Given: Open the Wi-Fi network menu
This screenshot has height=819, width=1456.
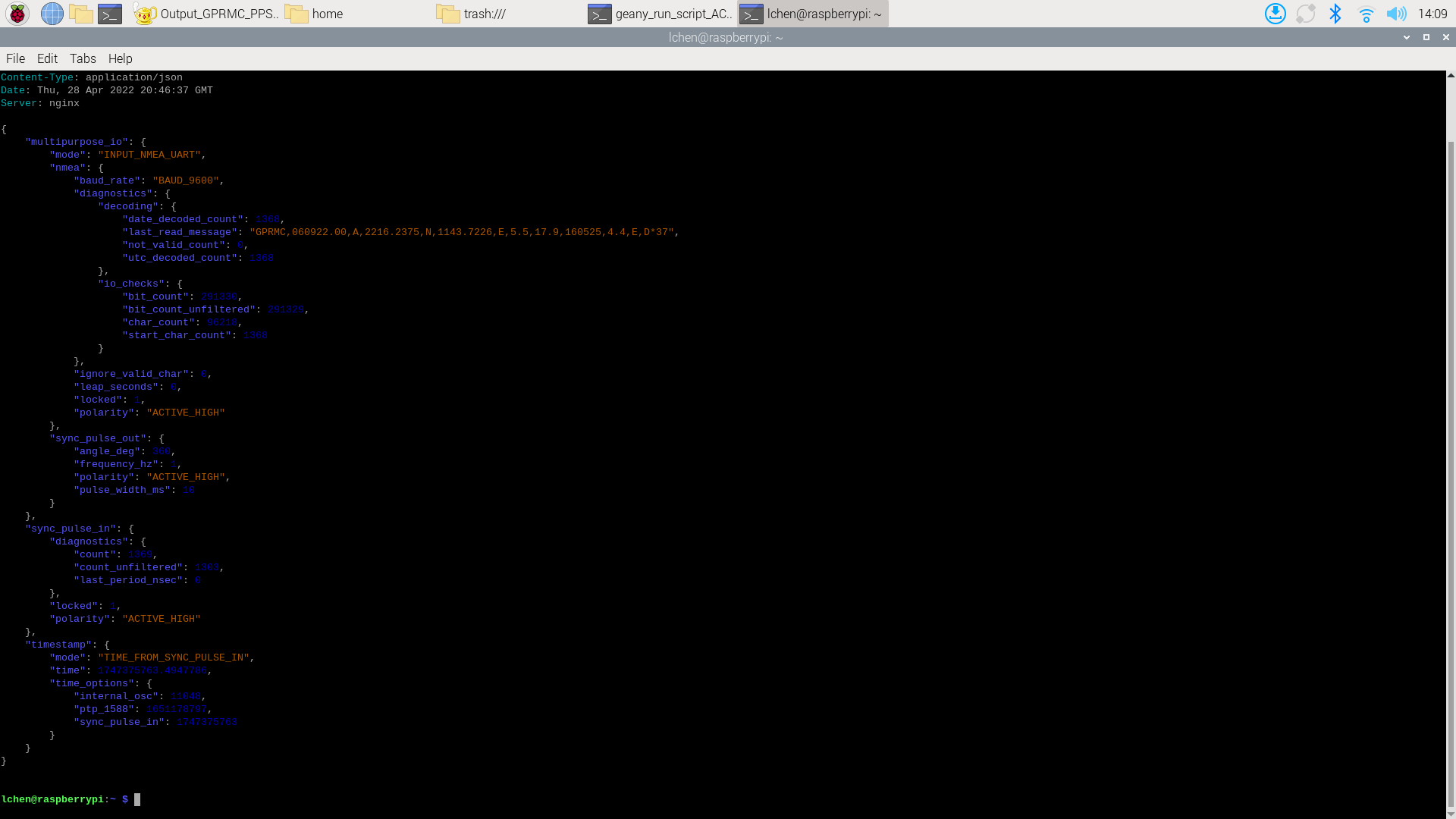Looking at the screenshot, I should pyautogui.click(x=1366, y=14).
